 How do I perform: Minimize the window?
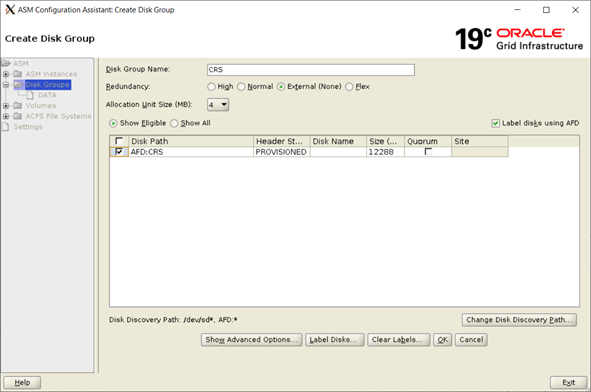coord(518,10)
